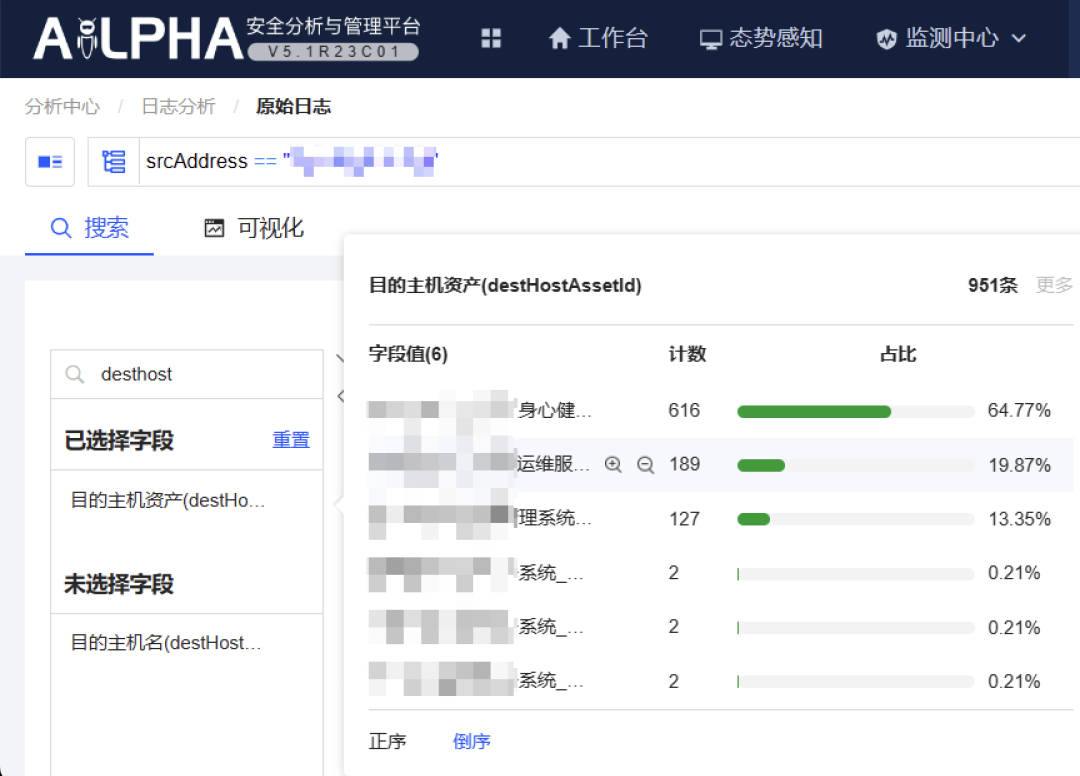Click the 64.77% green progress bar
The width and height of the screenshot is (1080, 776).
click(x=813, y=411)
